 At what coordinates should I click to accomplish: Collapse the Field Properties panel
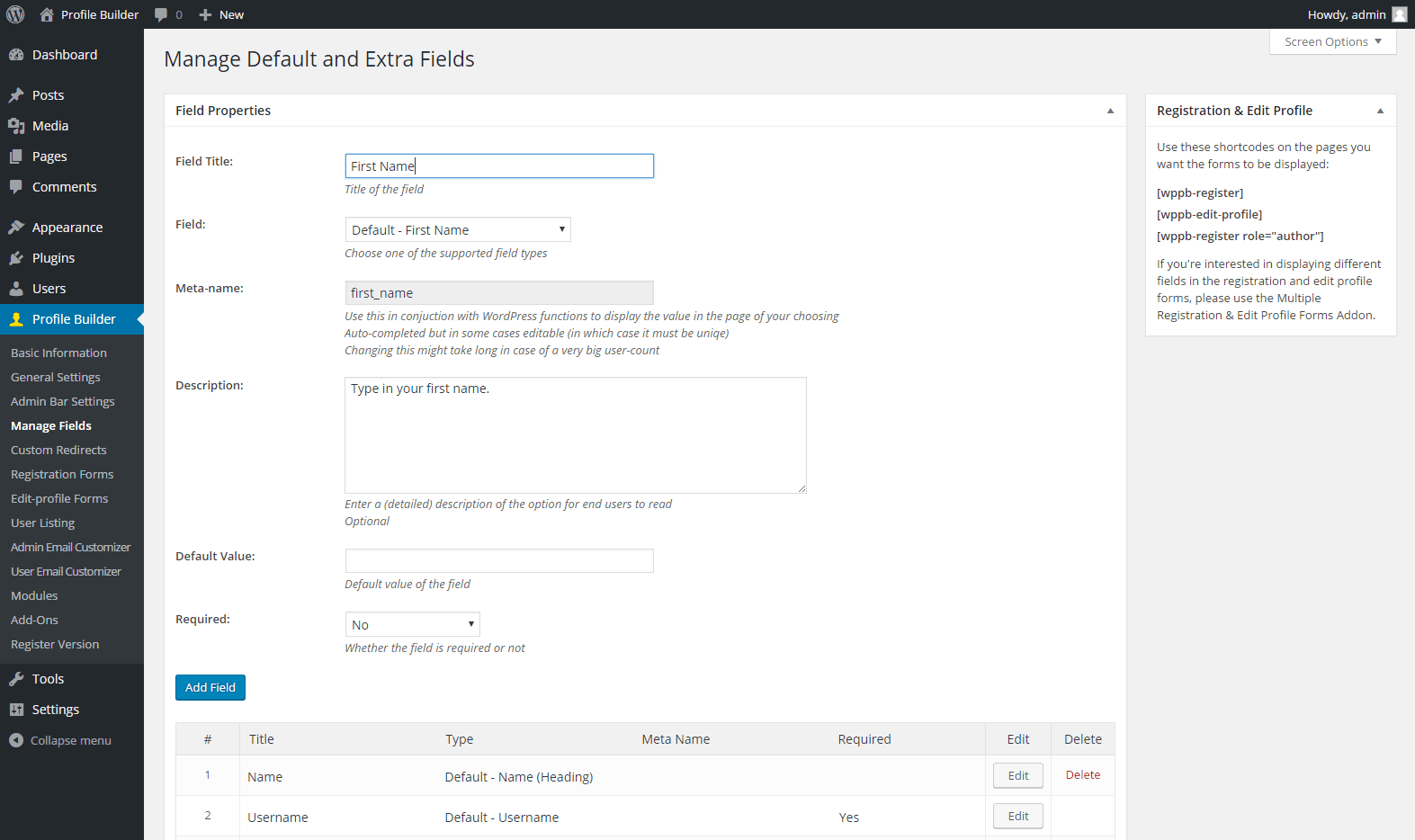click(1110, 111)
